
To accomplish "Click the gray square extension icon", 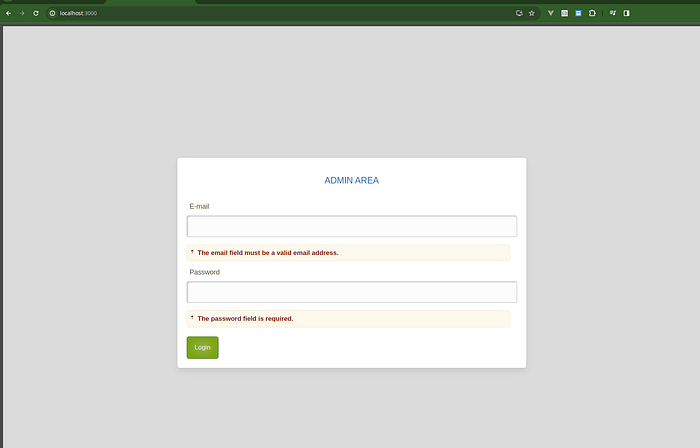I will [564, 13].
